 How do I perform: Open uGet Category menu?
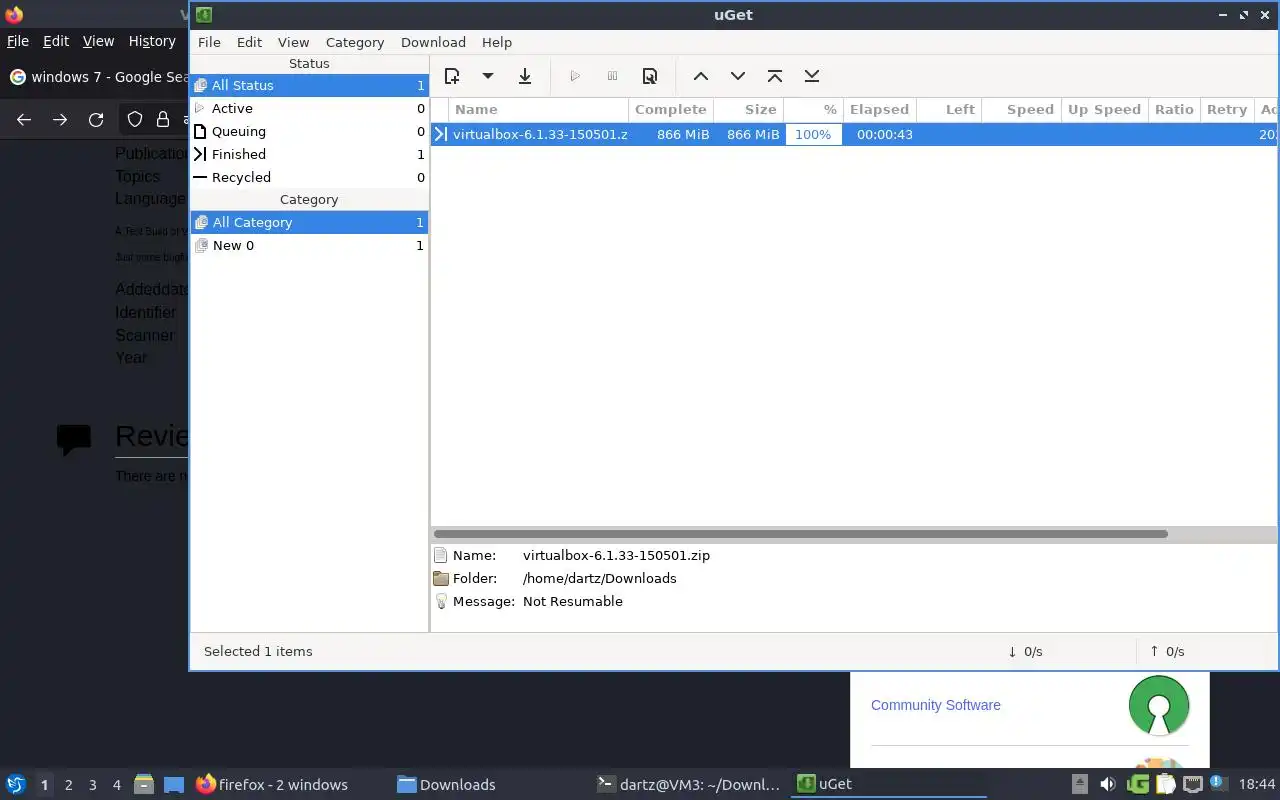pyautogui.click(x=355, y=42)
